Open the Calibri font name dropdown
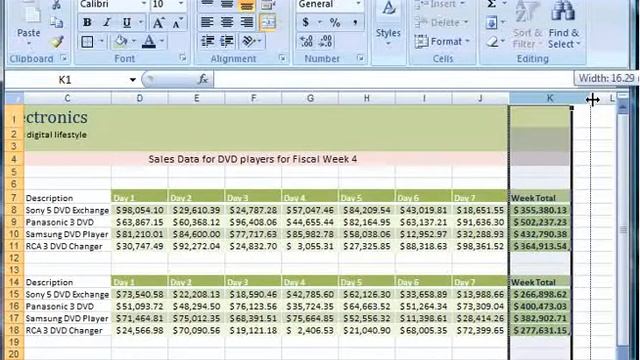The height and width of the screenshot is (360, 640). pos(143,4)
